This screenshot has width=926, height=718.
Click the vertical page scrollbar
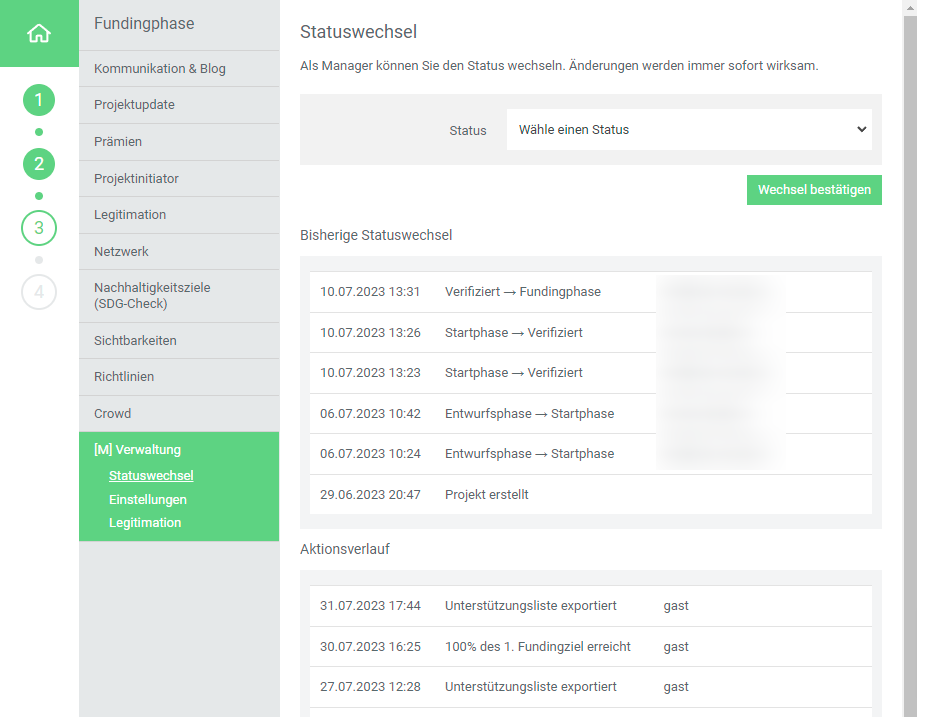pyautogui.click(x=910, y=360)
